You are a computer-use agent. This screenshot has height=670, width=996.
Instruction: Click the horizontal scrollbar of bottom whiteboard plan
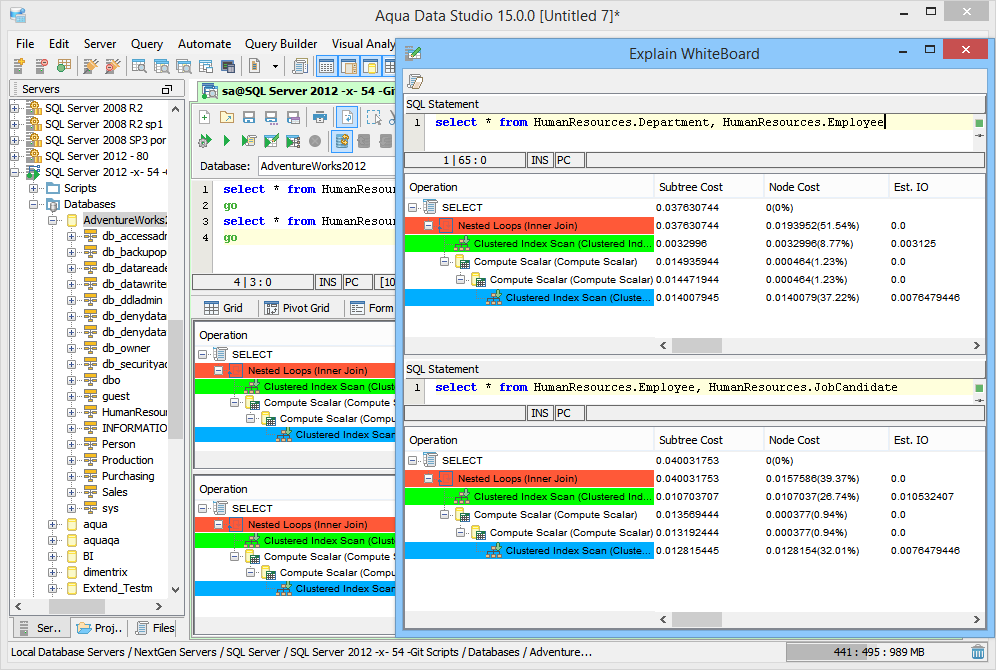pos(697,619)
